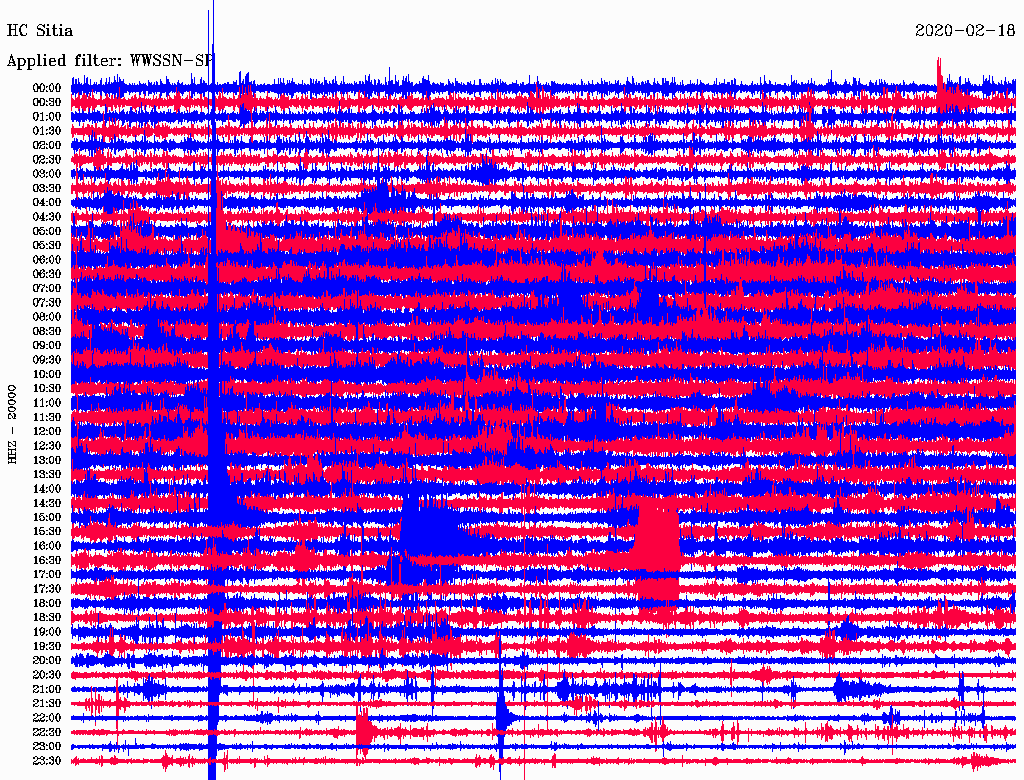Click the 03:00 time label
Image resolution: width=1024 pixels, height=780 pixels.
coord(47,174)
